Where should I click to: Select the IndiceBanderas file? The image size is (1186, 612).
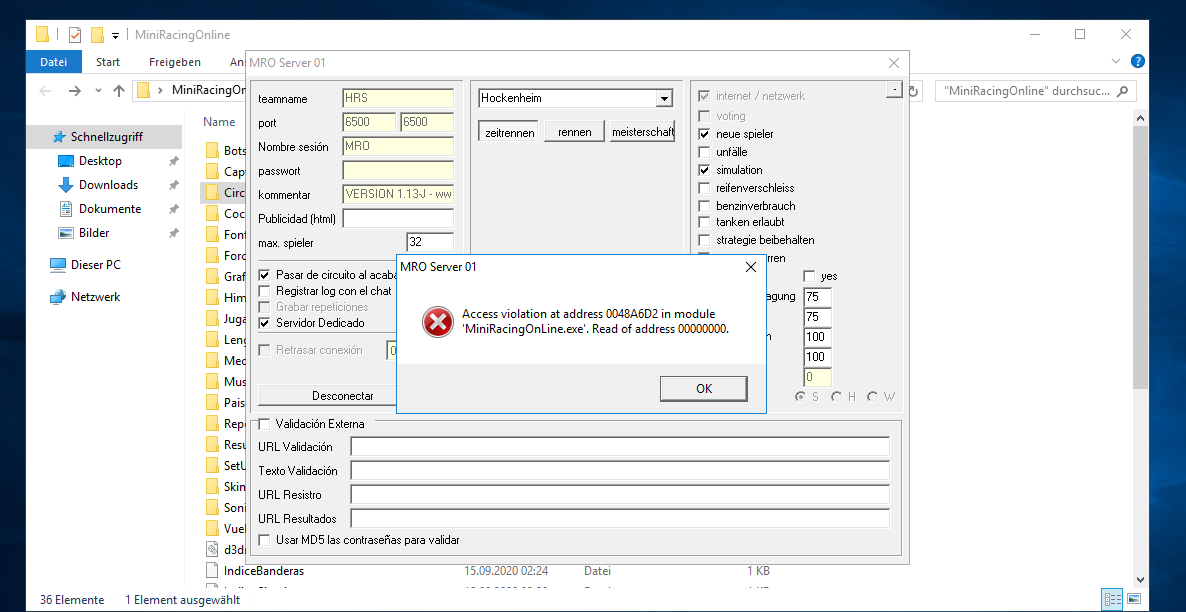pyautogui.click(x=264, y=570)
